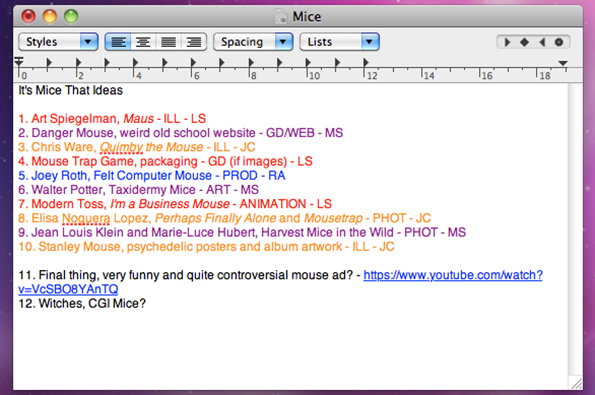Pick the decimal tab stop circle icon
This screenshot has height=395, width=595.
click(559, 42)
